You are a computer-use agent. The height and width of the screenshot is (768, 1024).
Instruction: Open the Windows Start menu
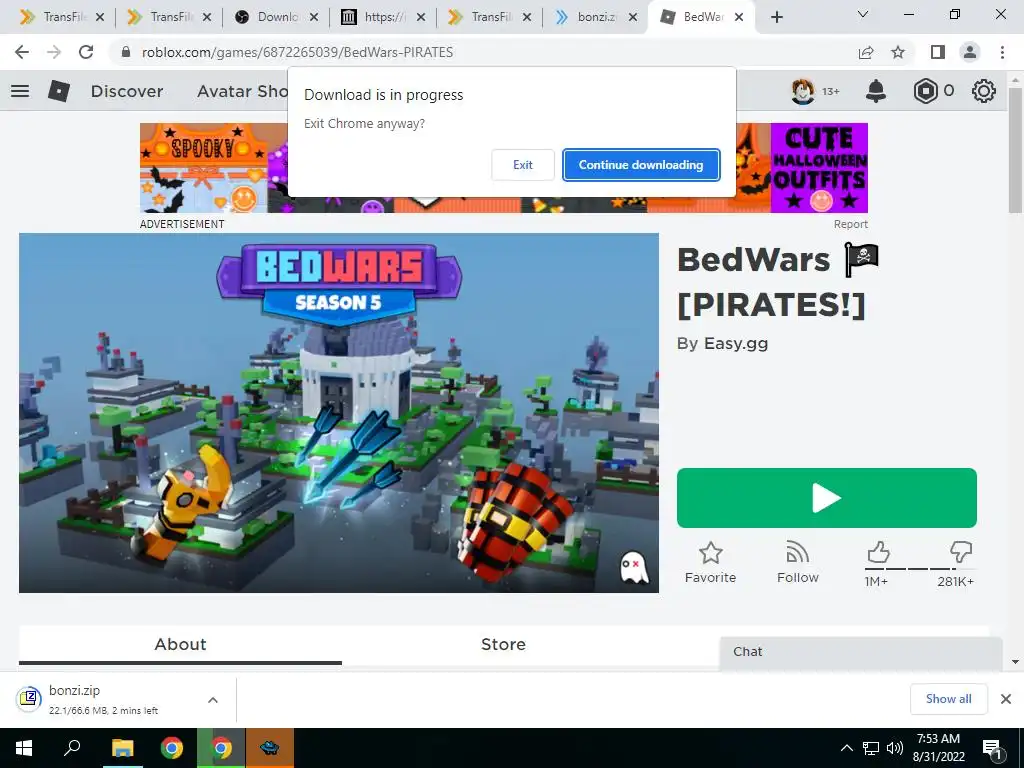24,748
